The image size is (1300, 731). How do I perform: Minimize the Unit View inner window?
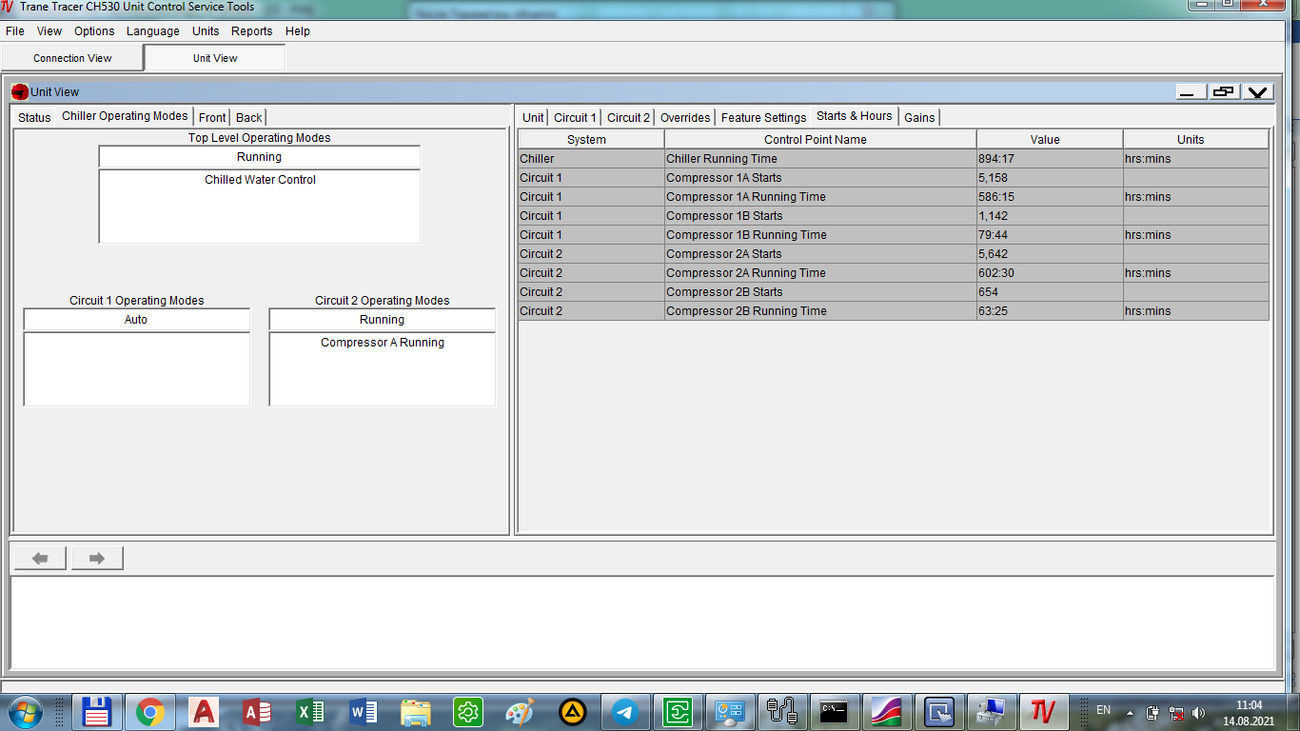point(1190,92)
